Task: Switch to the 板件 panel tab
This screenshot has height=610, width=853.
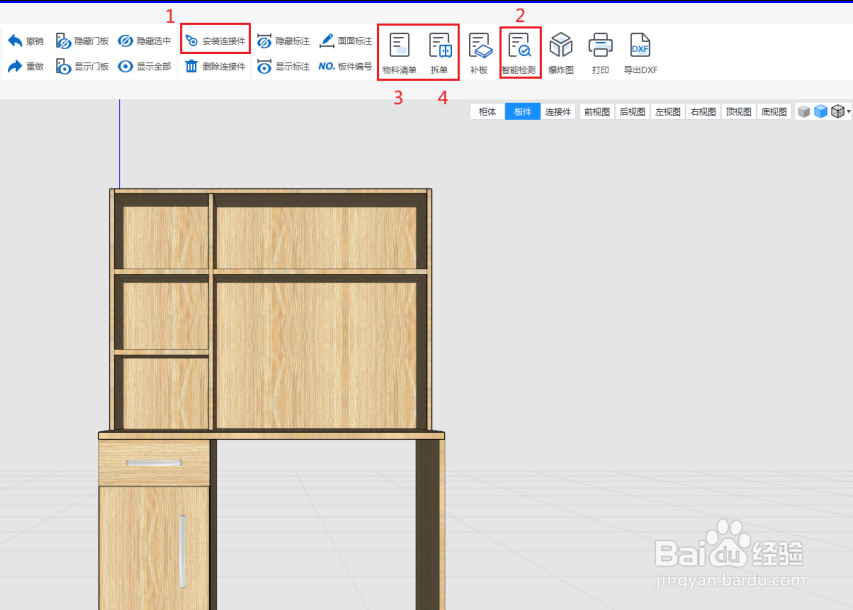Action: 523,112
